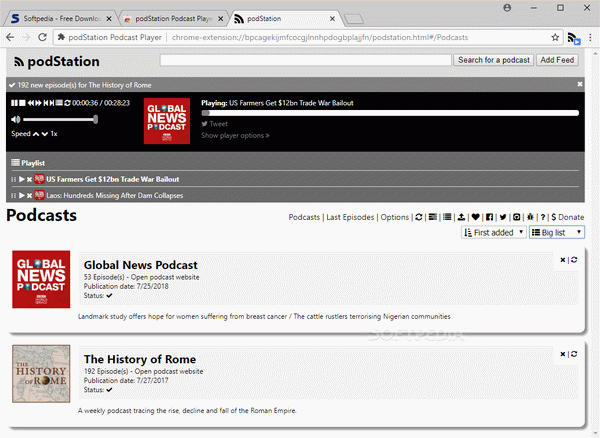Refresh all podcasts from the menu bar
The width and height of the screenshot is (600, 438).
(x=419, y=217)
